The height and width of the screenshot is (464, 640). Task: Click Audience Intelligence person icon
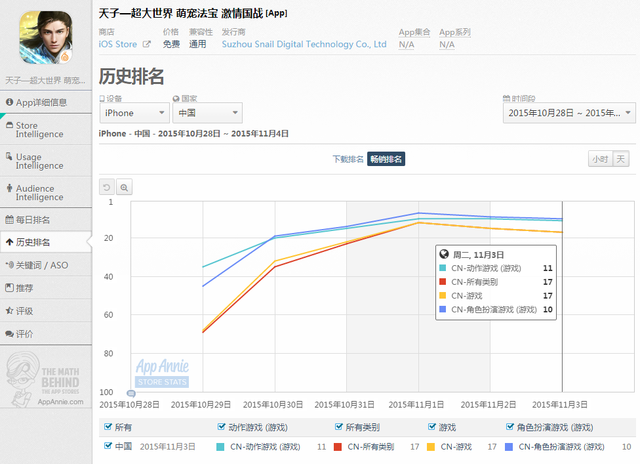(x=9, y=188)
